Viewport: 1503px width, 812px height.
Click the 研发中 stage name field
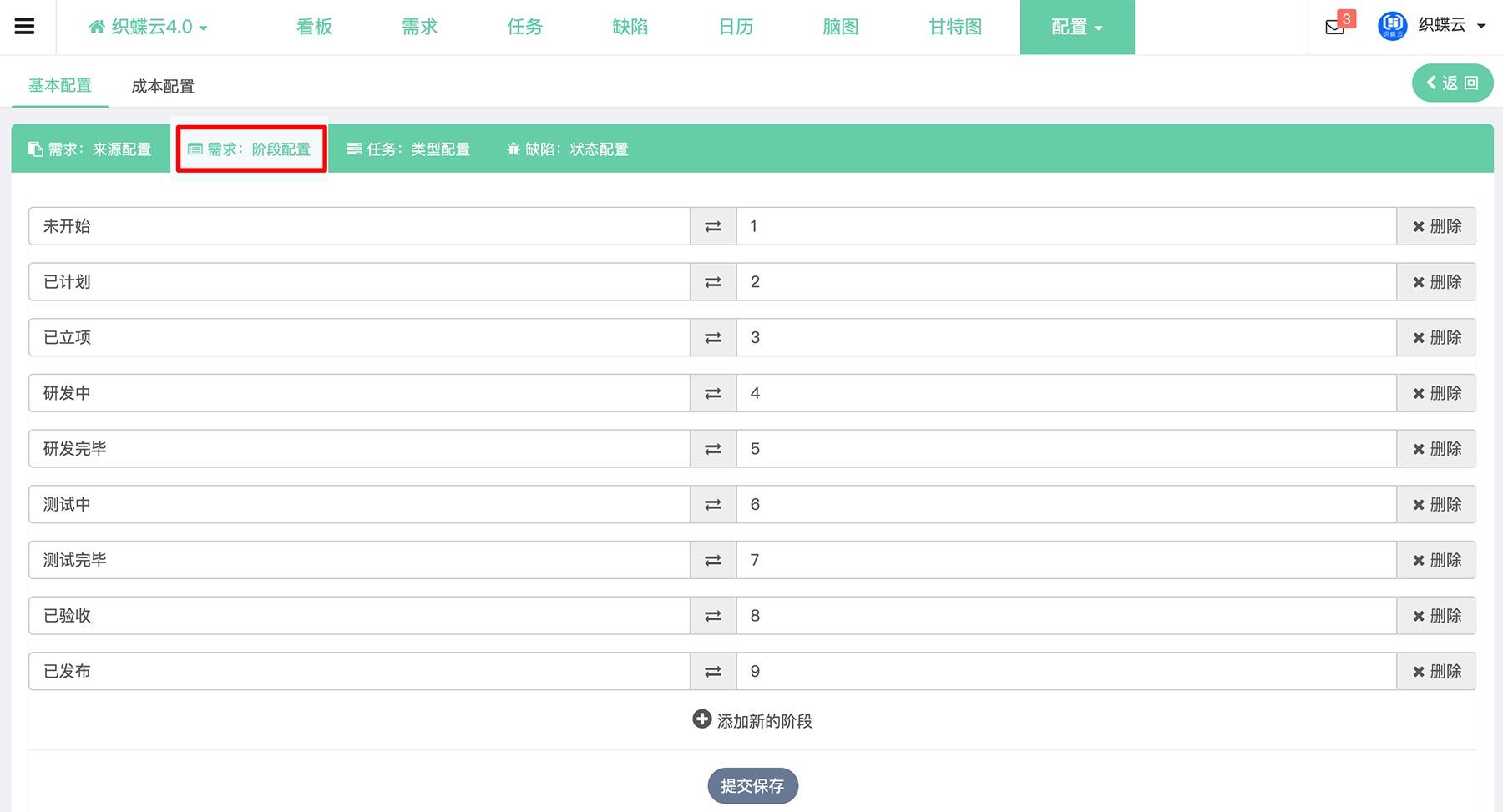coord(359,393)
